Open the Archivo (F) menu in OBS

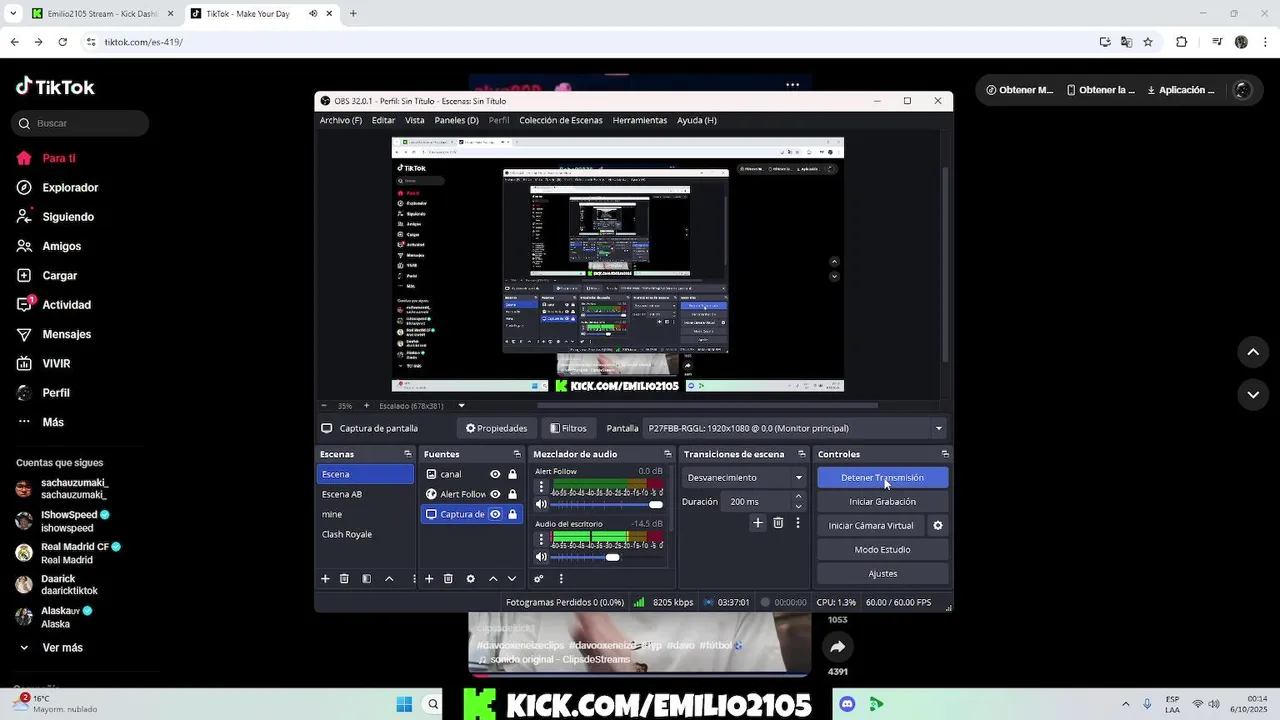[341, 120]
